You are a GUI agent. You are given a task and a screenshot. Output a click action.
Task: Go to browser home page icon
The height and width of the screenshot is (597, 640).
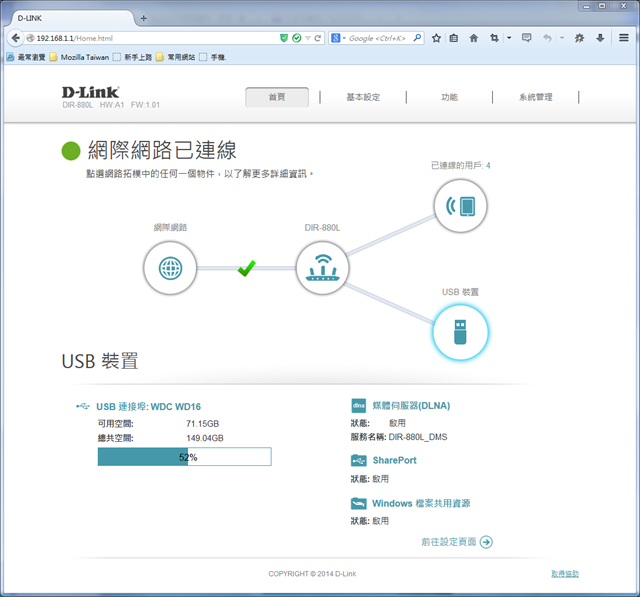473,38
